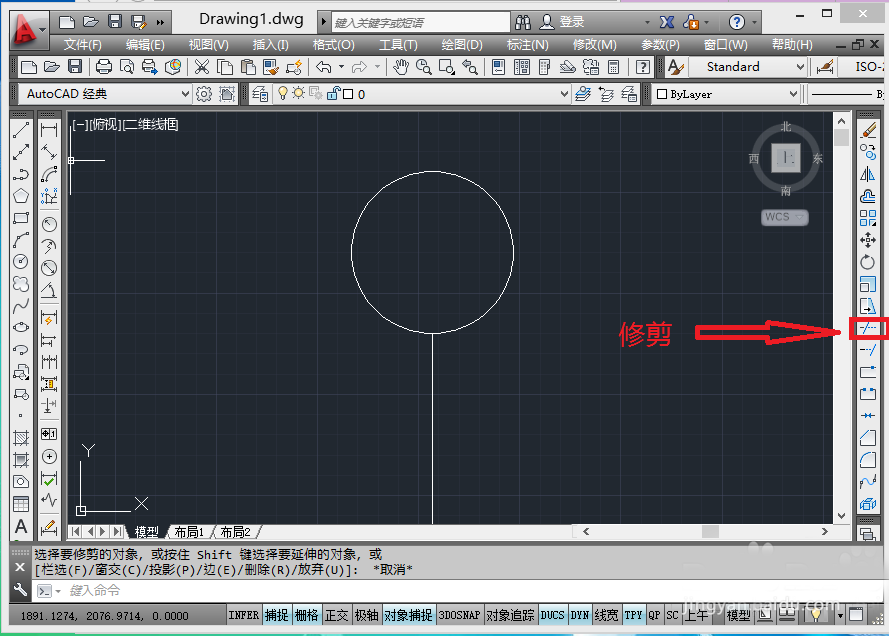The height and width of the screenshot is (636, 889).
Task: Choose the Polygon drawing tool
Action: coord(21,196)
